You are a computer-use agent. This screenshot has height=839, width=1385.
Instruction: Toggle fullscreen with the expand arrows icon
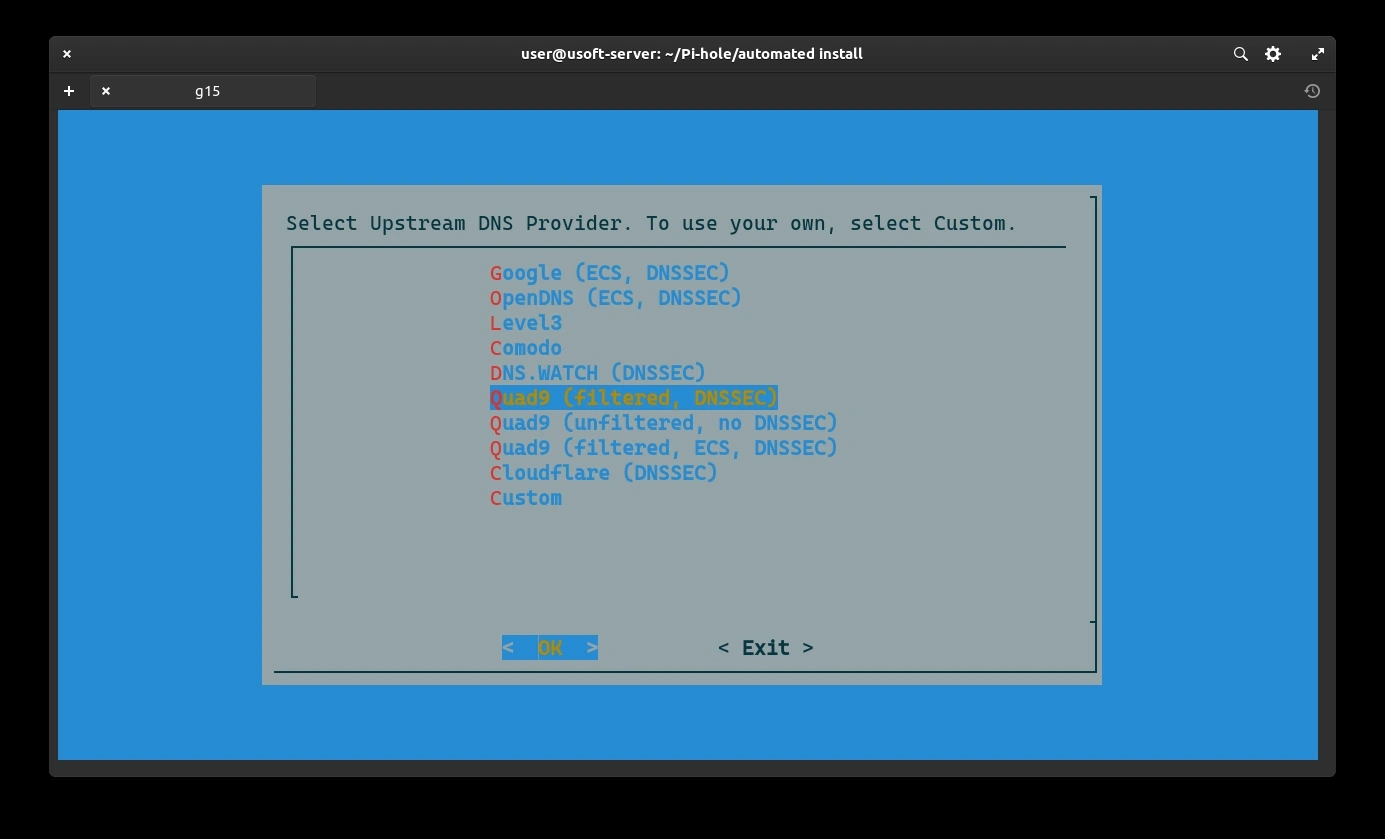click(1318, 54)
